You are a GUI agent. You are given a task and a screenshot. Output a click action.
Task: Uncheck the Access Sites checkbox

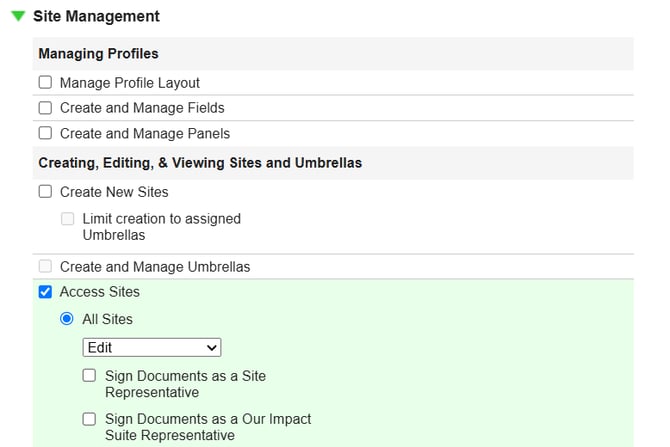click(x=45, y=293)
